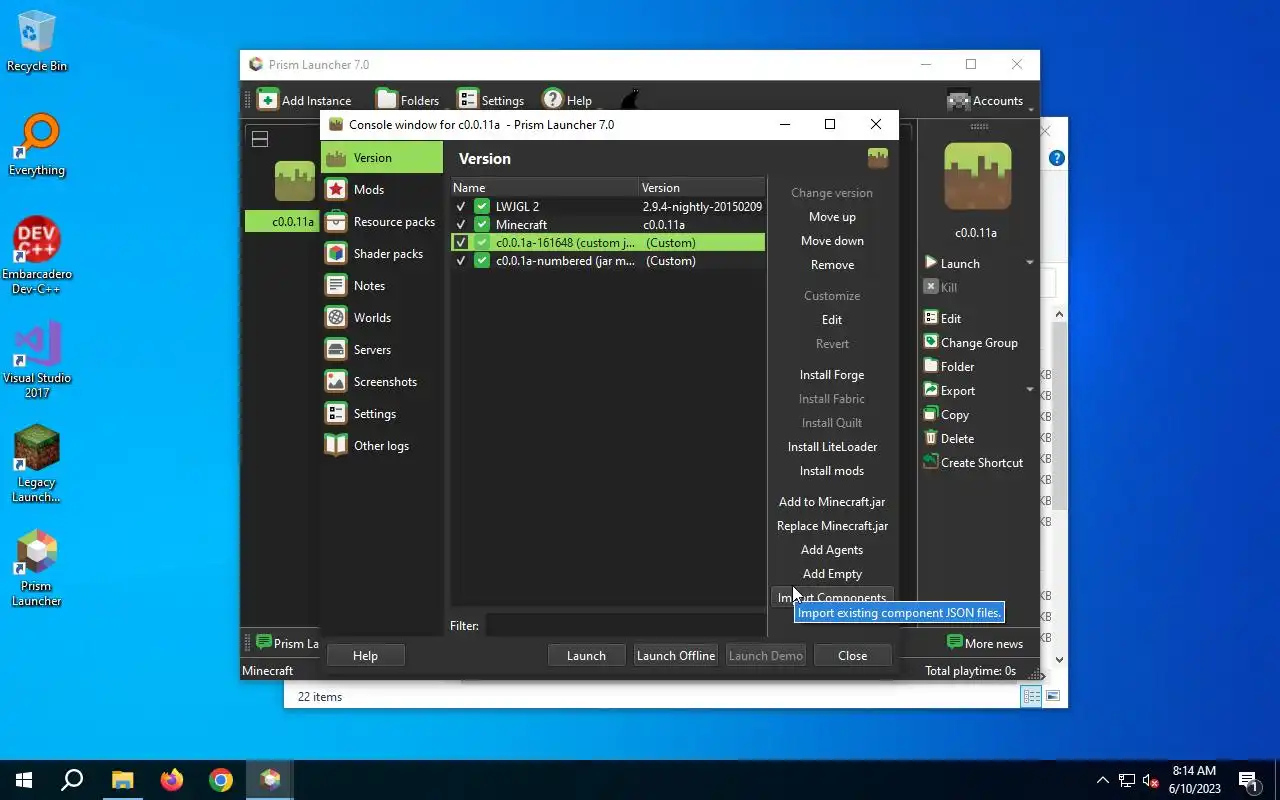The image size is (1280, 800).
Task: Click Folders in main toolbar
Action: tap(407, 100)
